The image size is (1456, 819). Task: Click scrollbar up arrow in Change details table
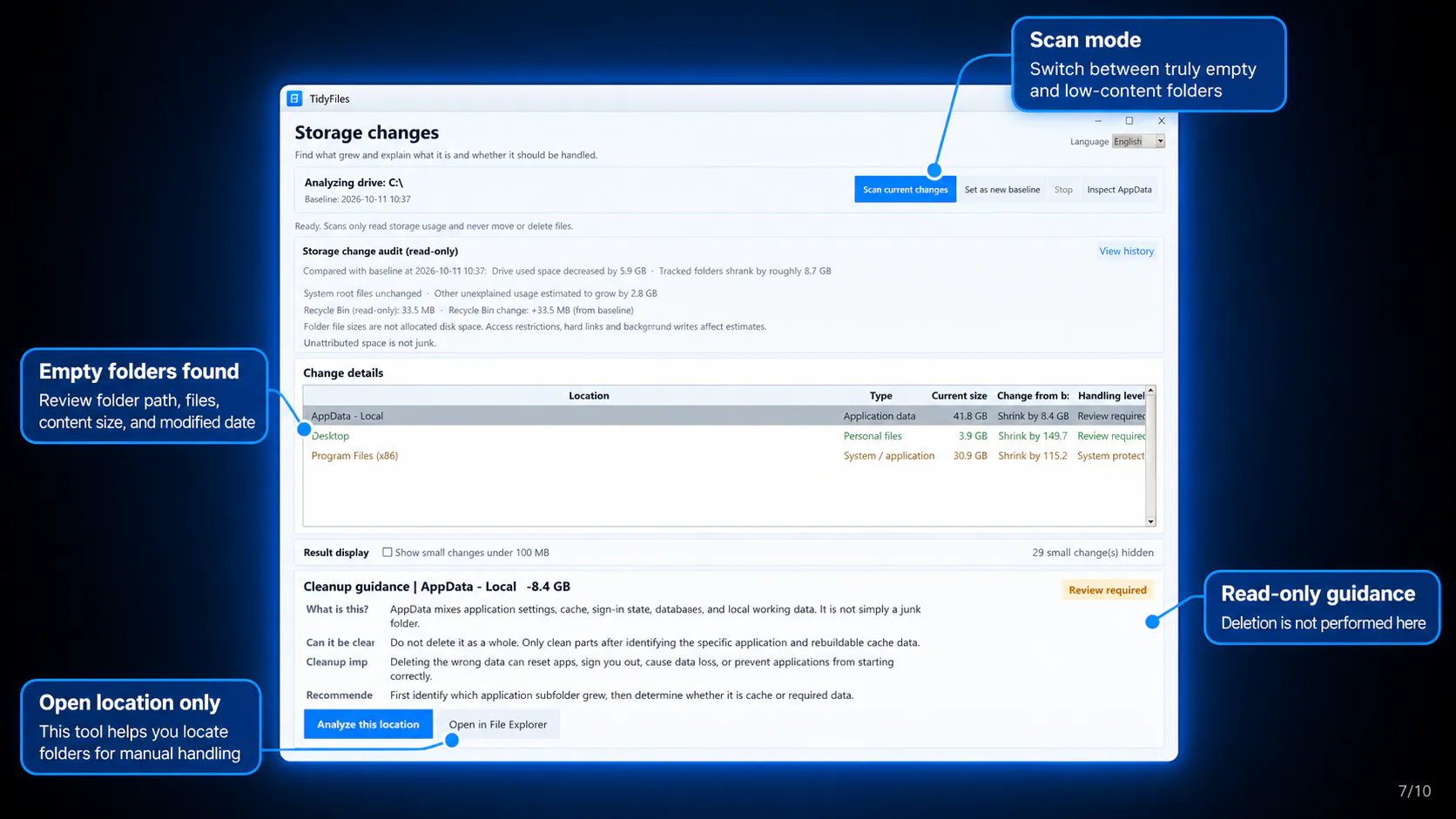tap(1150, 391)
